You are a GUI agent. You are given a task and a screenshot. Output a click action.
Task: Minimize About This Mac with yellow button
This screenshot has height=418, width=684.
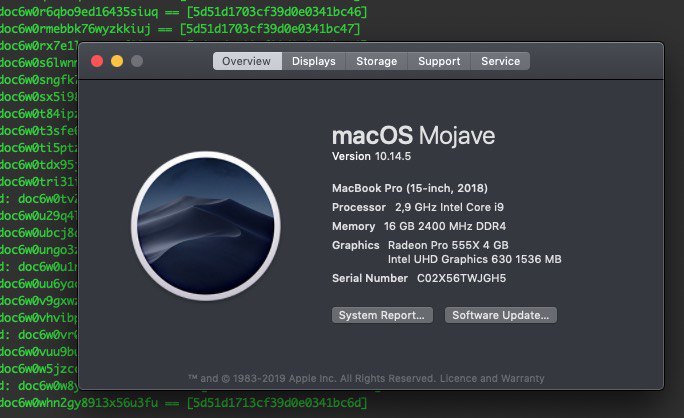pos(117,61)
